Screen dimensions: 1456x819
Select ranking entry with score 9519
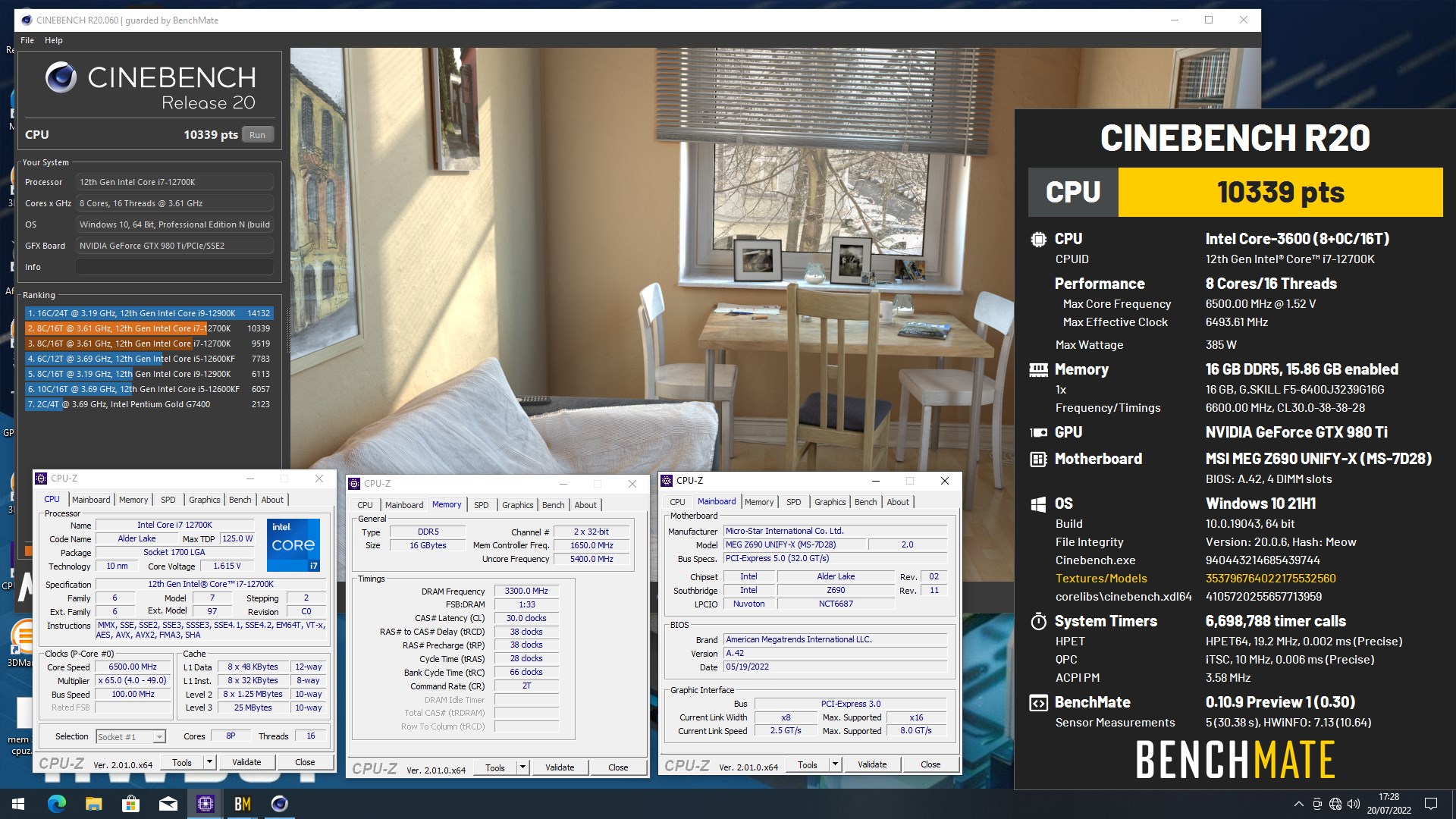click(x=149, y=344)
